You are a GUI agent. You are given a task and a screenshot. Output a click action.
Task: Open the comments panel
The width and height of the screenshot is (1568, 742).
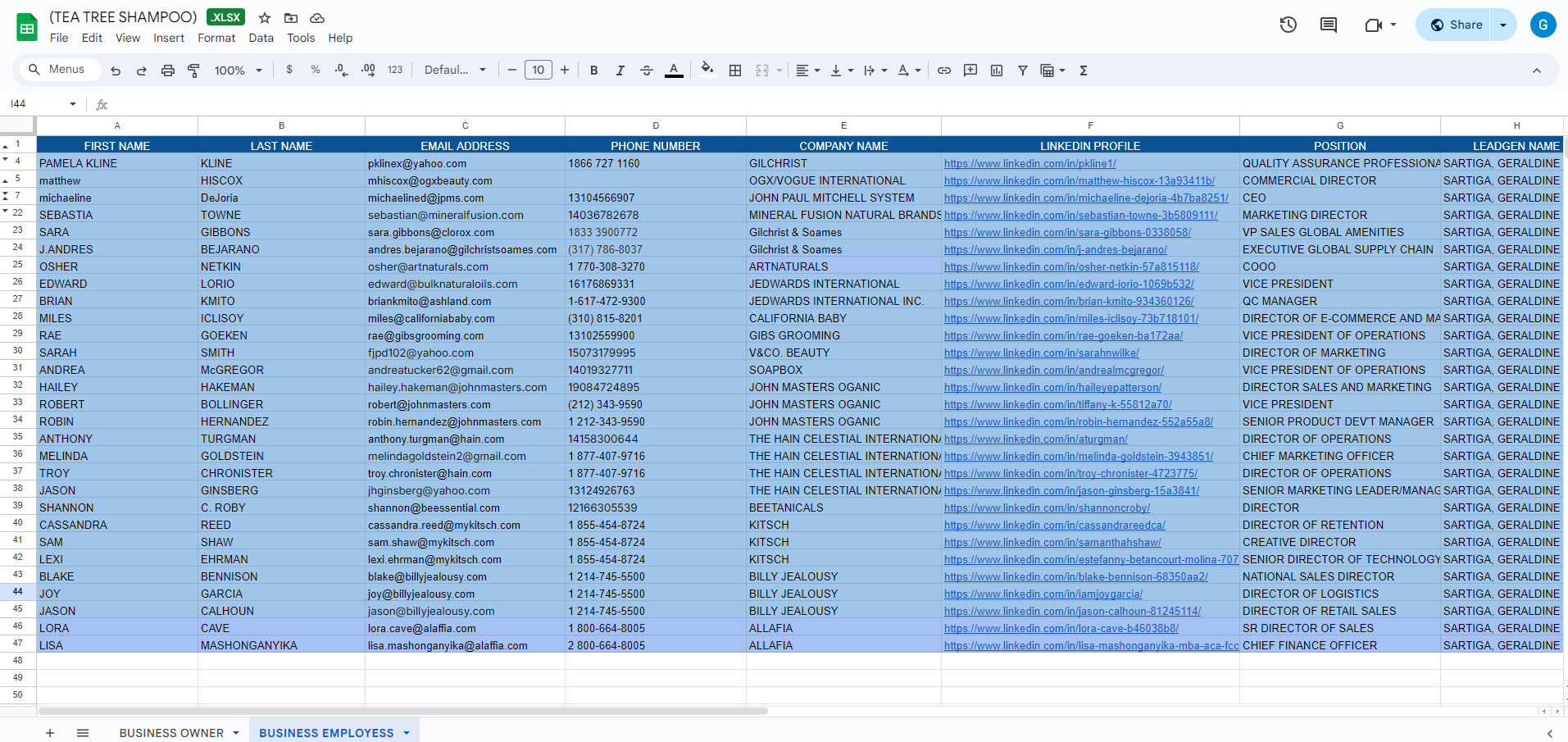pos(1329,25)
